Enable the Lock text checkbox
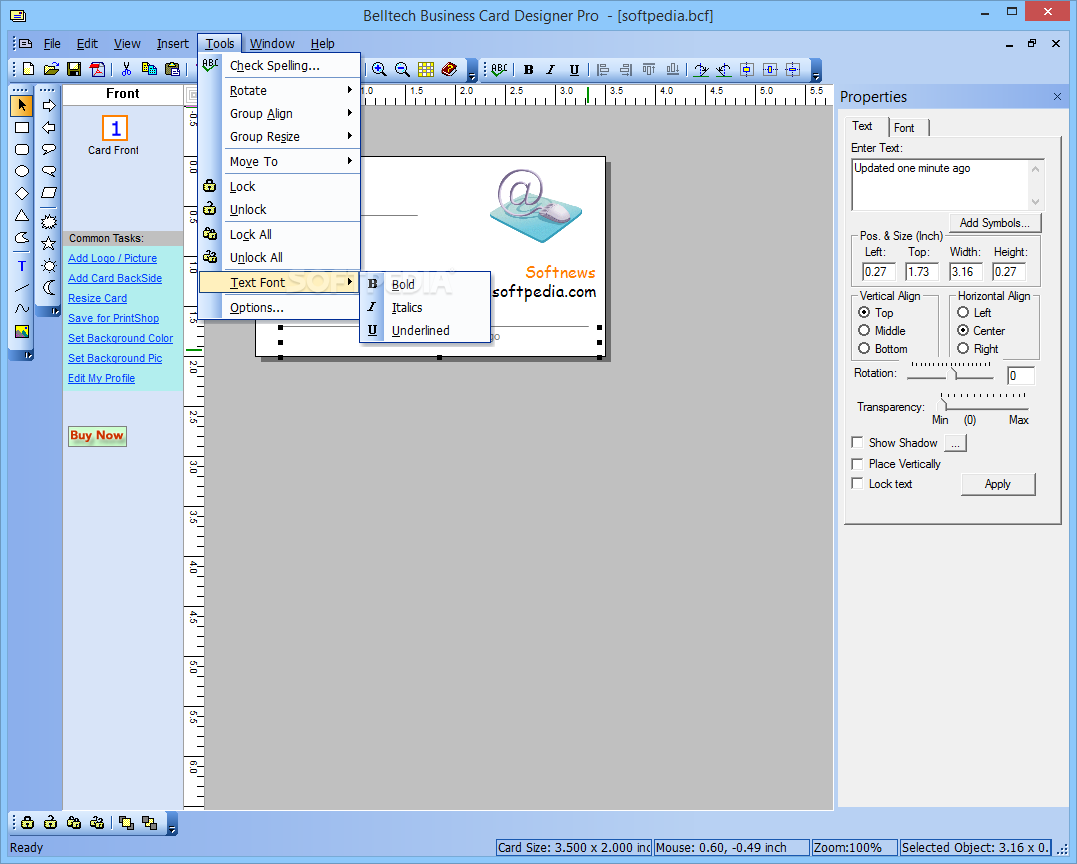The height and width of the screenshot is (864, 1077). tap(857, 484)
